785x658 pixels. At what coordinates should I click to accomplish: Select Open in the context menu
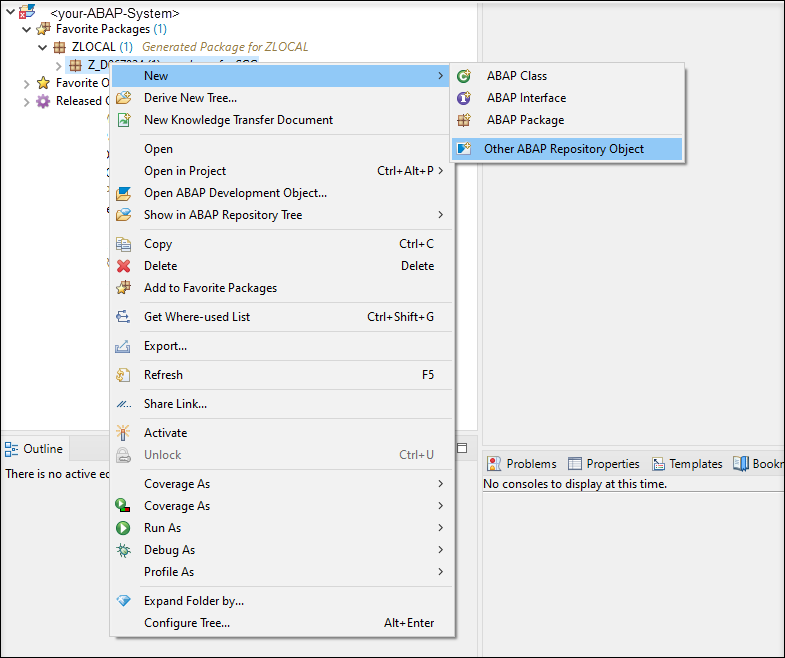tap(281, 149)
